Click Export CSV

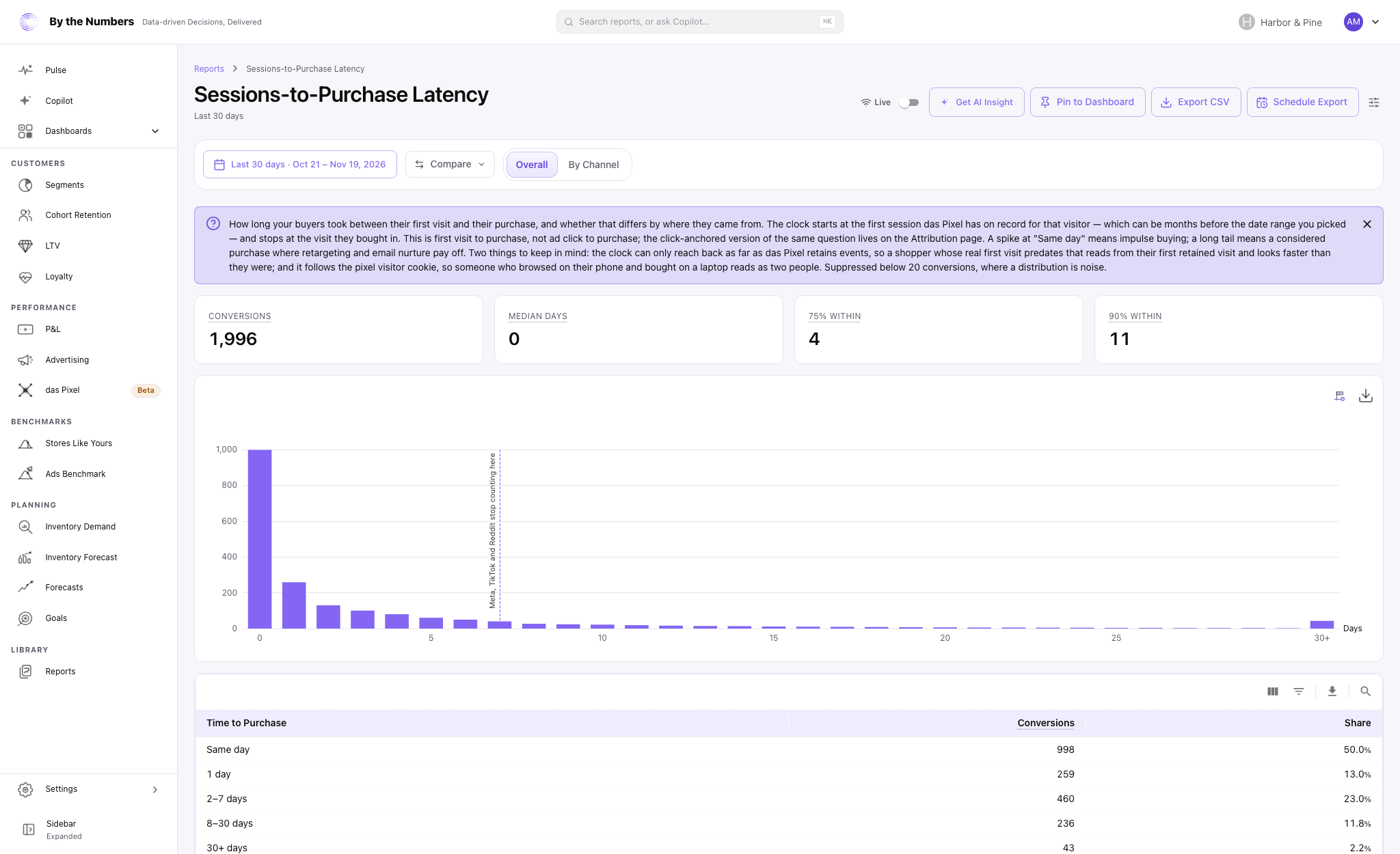click(x=1196, y=102)
